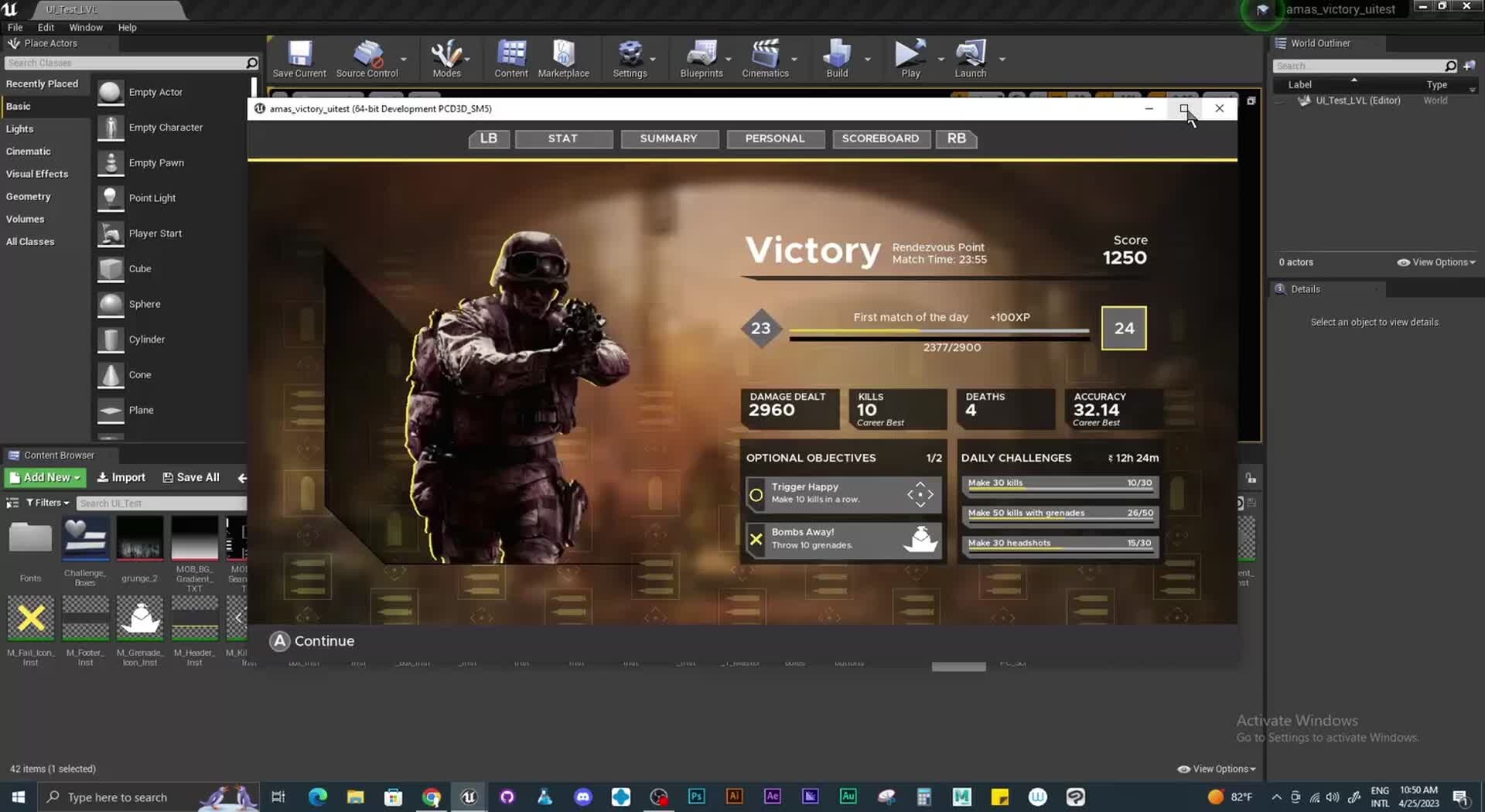The image size is (1485, 812).
Task: Expand the Settings dropdown arrow
Action: 652,59
